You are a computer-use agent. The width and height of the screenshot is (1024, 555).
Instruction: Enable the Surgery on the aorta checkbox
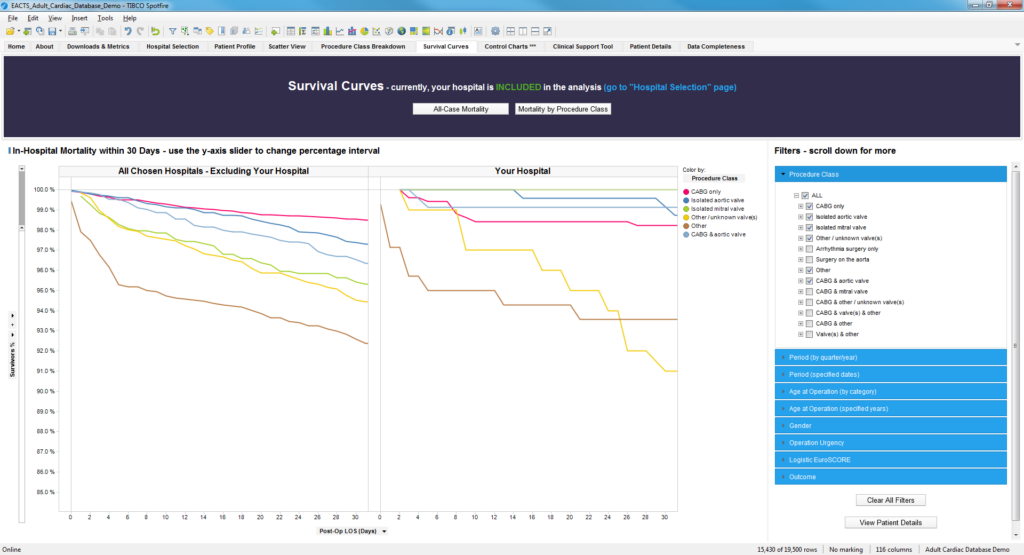click(809, 259)
